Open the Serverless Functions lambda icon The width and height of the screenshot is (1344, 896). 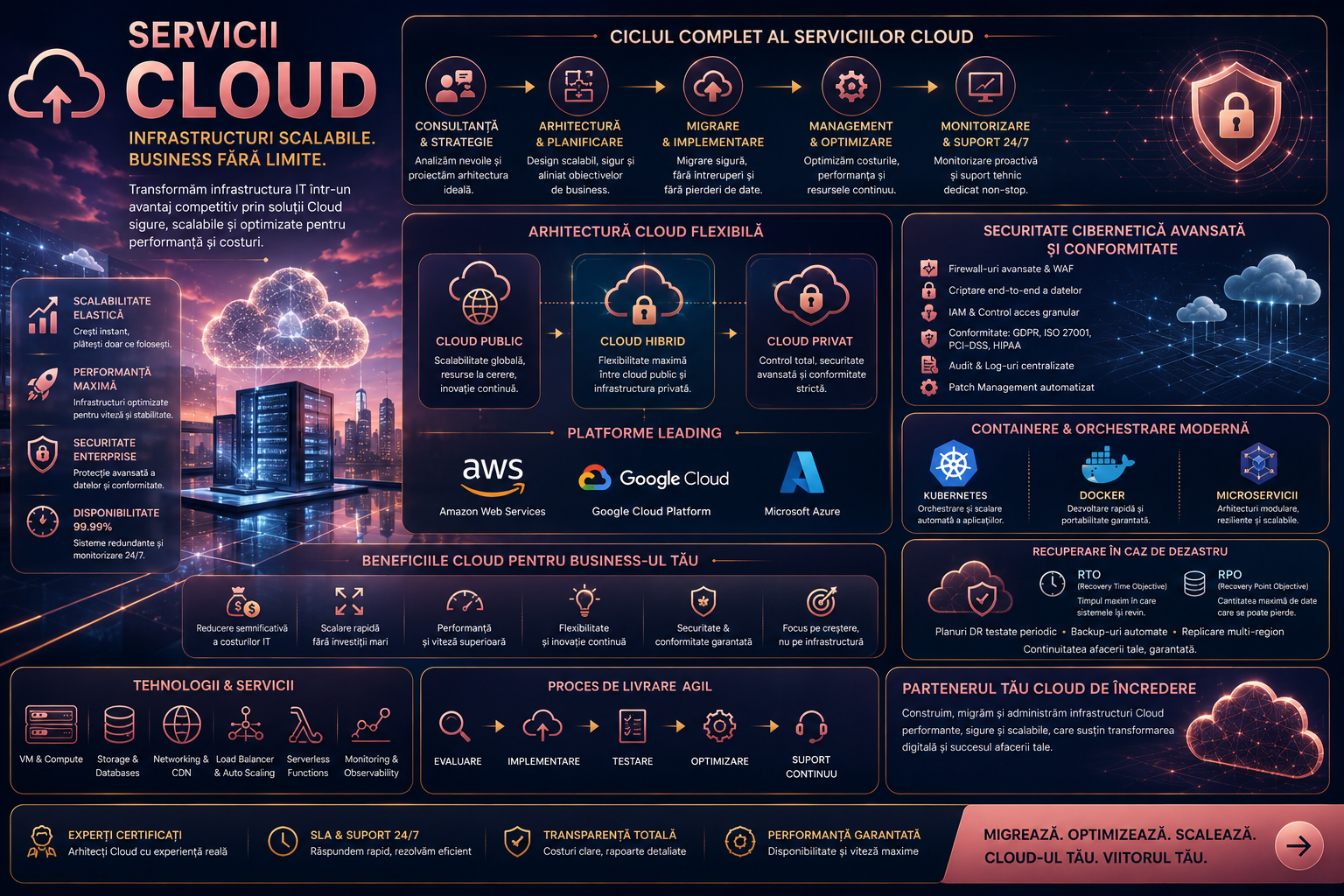pos(305,724)
